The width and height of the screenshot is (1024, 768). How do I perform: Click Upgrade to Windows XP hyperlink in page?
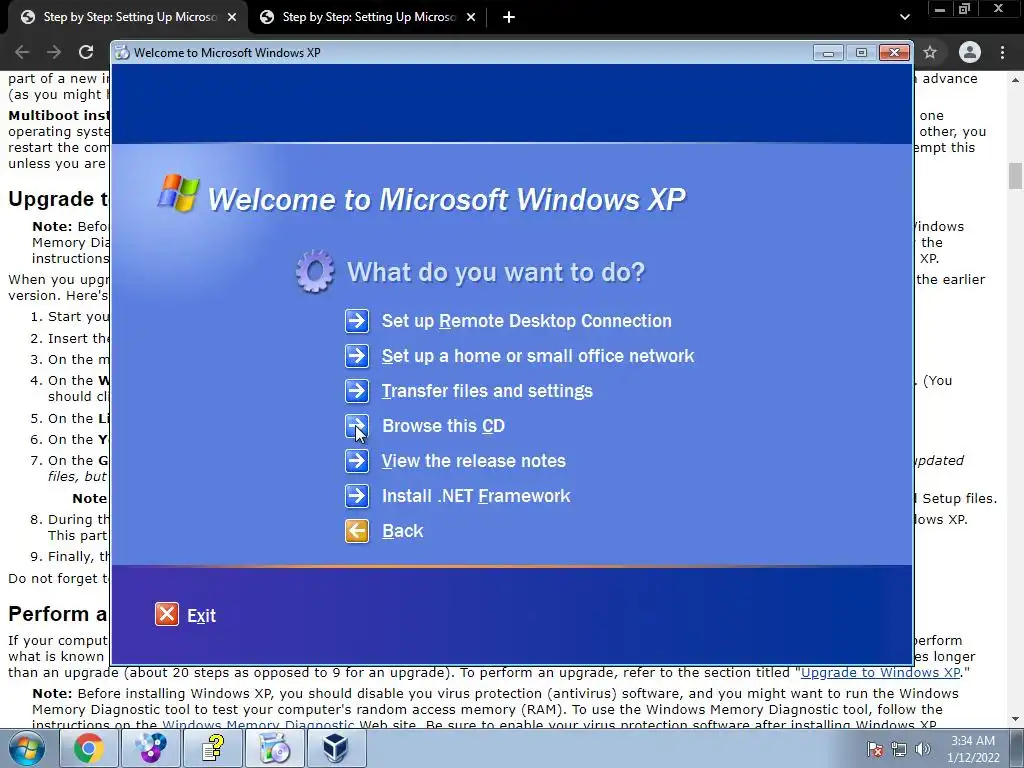pos(880,673)
